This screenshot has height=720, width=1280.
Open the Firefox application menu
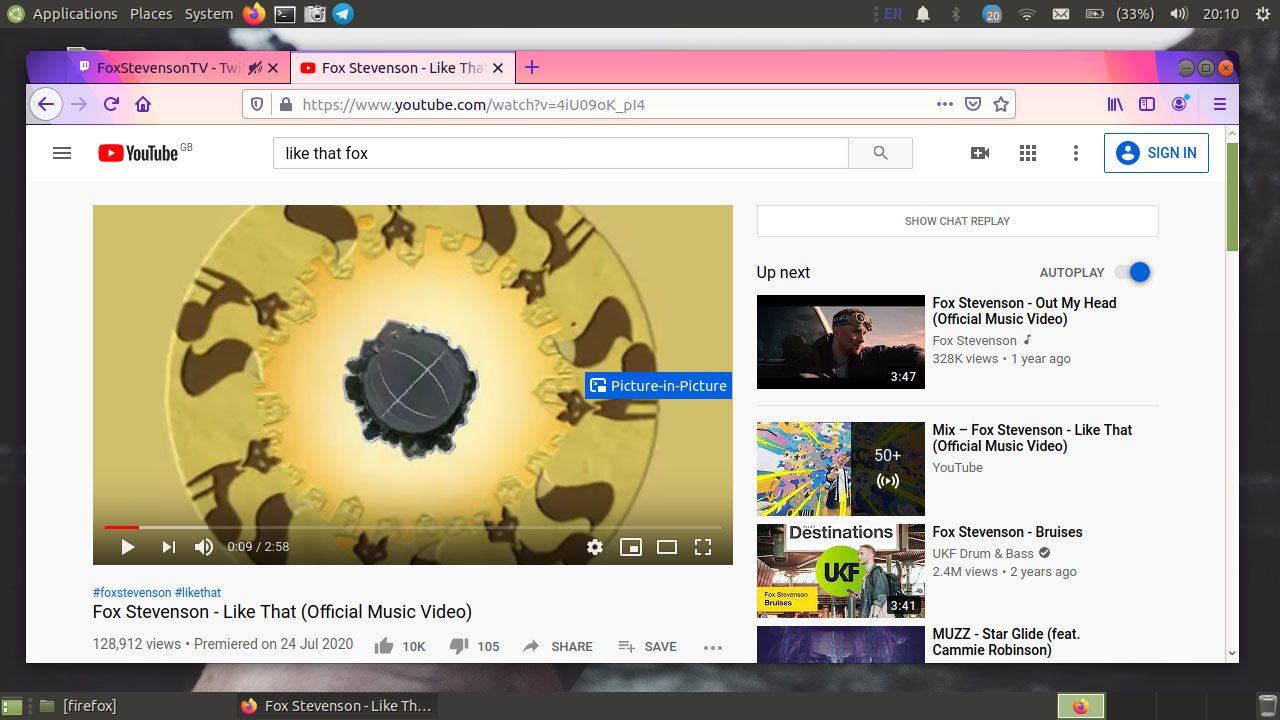point(1219,104)
